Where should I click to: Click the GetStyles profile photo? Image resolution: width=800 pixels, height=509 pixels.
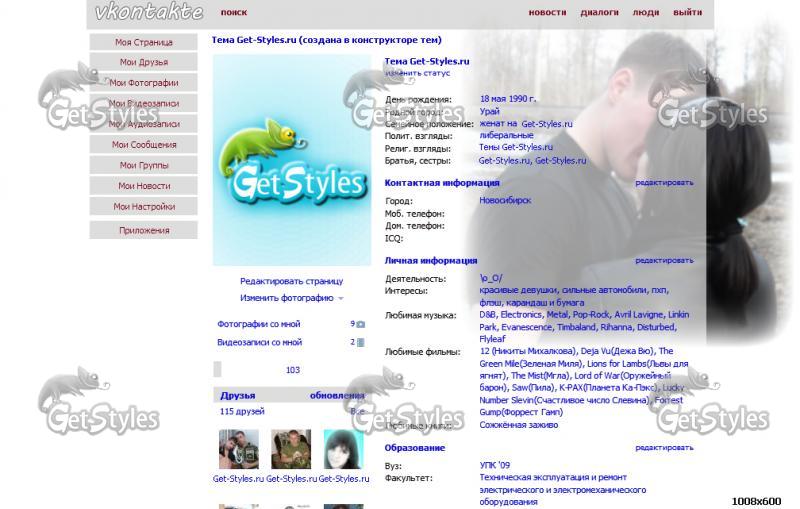pos(292,160)
